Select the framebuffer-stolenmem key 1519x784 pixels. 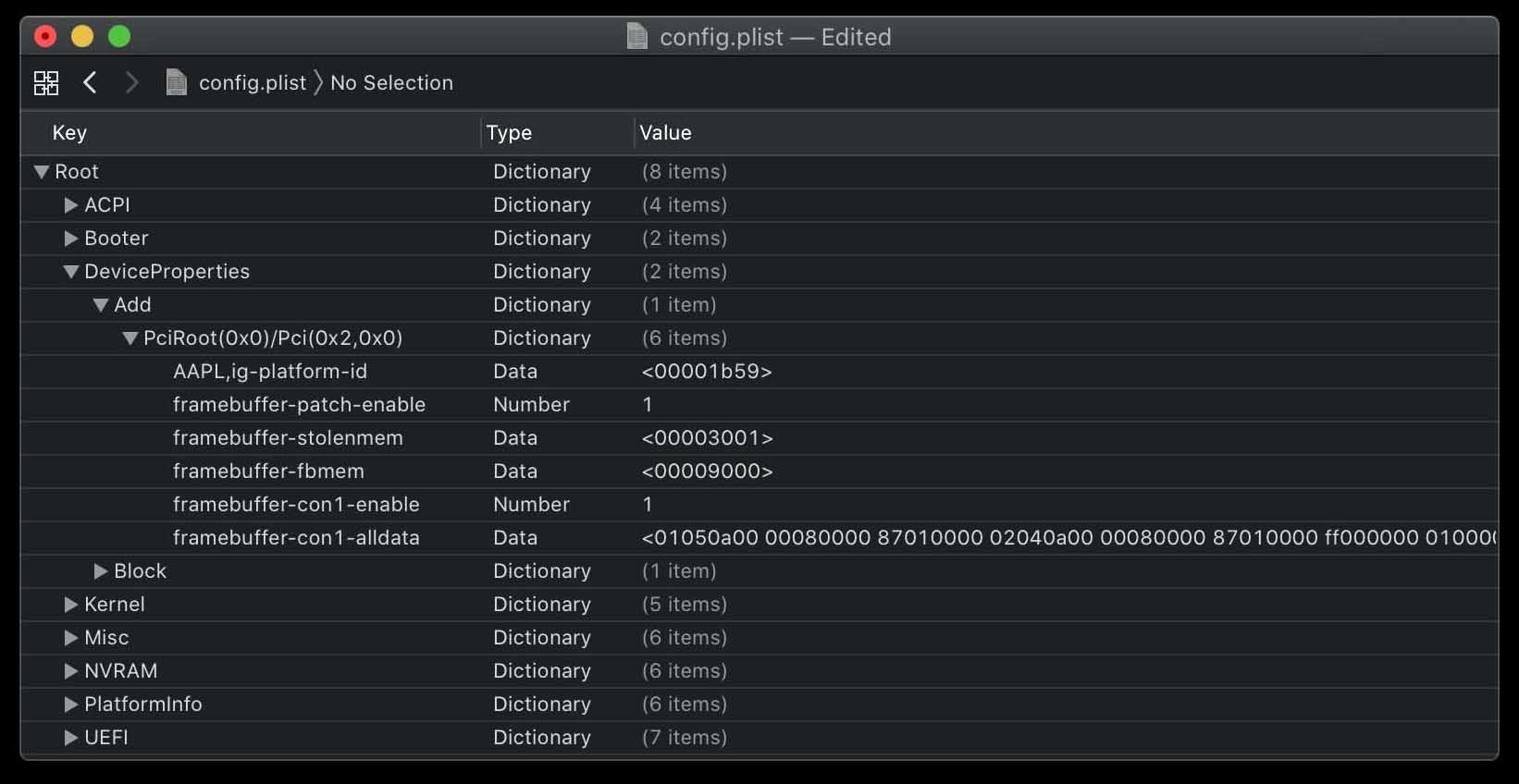(288, 438)
